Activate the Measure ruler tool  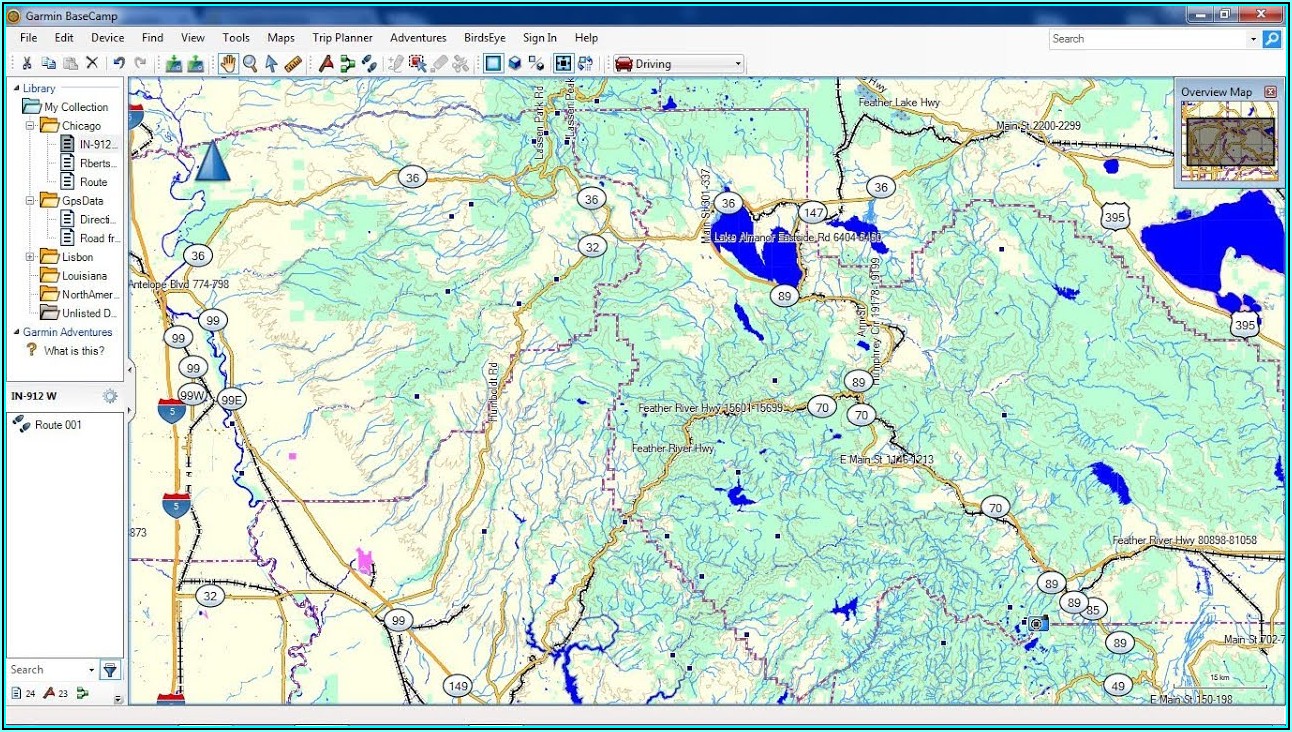tap(293, 64)
